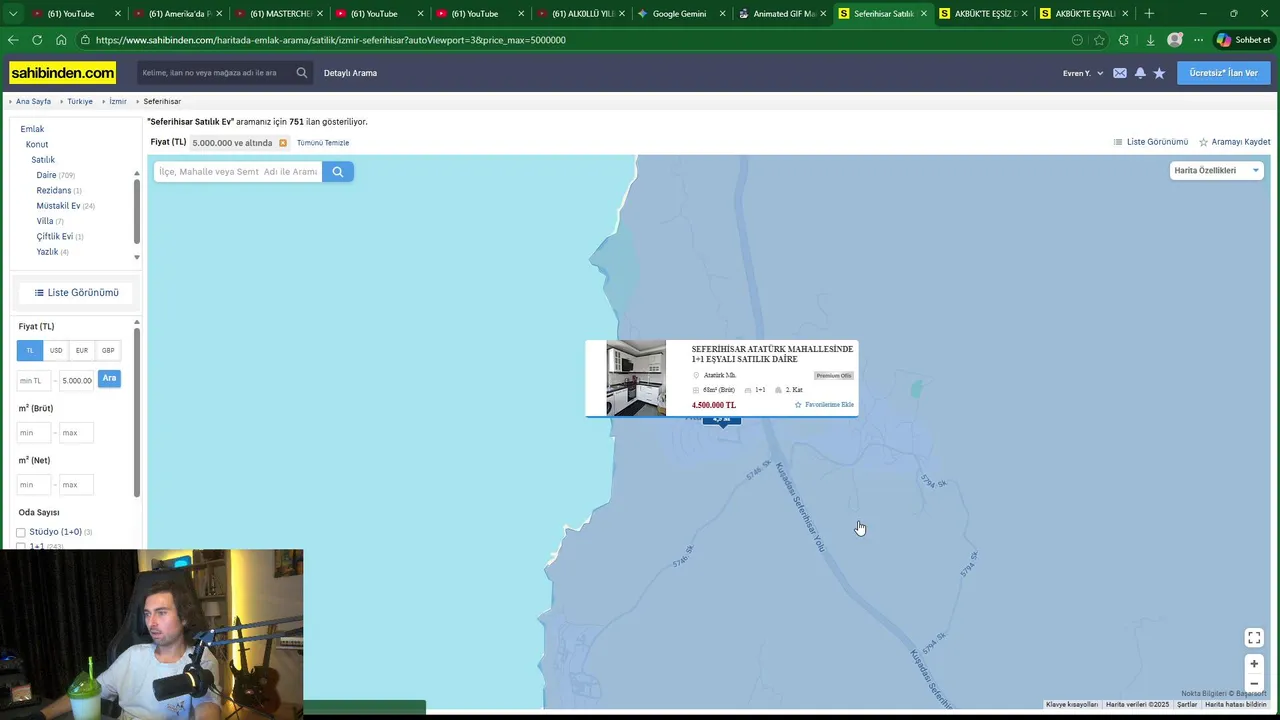Click Tümünü Temizle link
1280x720 pixels.
click(x=323, y=143)
